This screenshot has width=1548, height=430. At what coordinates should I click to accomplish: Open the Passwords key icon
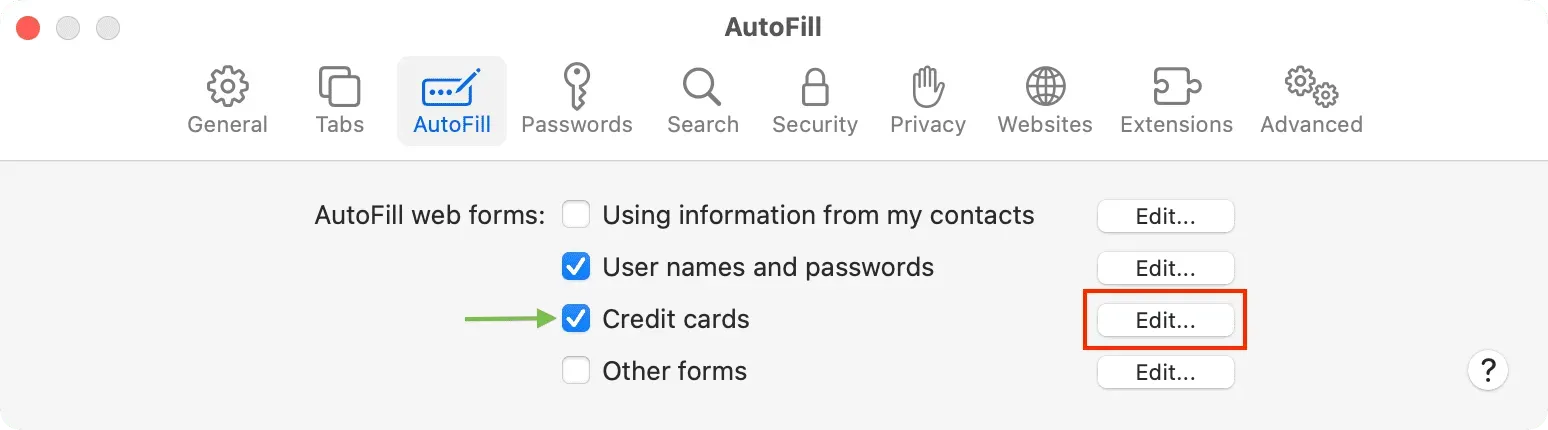tap(577, 86)
